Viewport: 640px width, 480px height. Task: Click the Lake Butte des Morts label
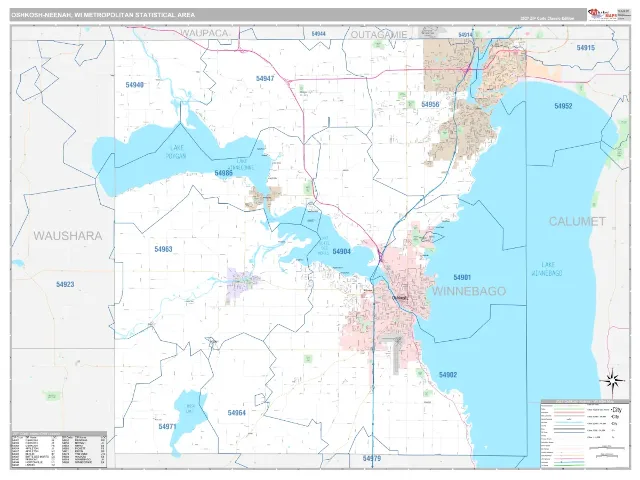pos(323,246)
